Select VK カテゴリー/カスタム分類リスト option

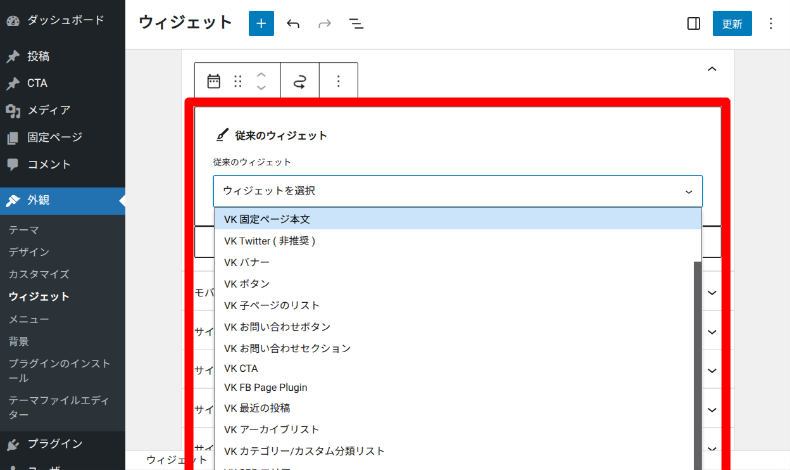(x=454, y=451)
